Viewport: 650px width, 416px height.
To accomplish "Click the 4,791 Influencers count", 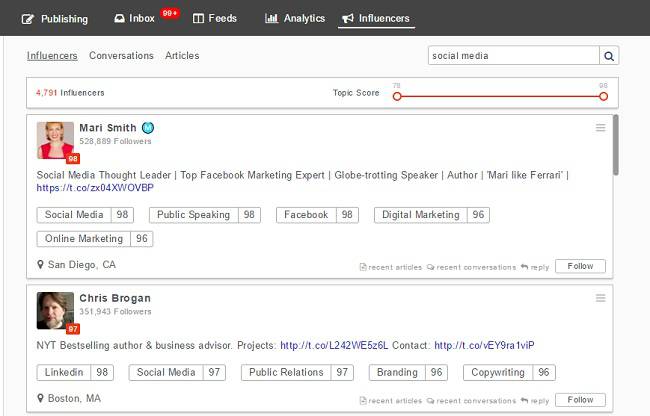I will point(70,93).
